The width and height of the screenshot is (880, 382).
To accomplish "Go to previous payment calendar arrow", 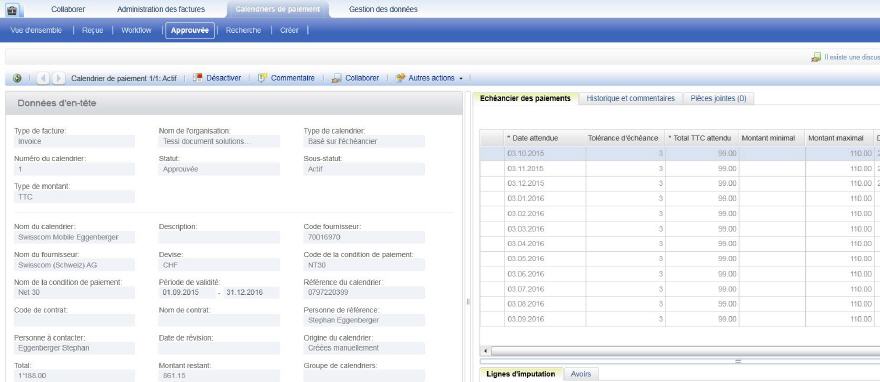I will point(44,79).
